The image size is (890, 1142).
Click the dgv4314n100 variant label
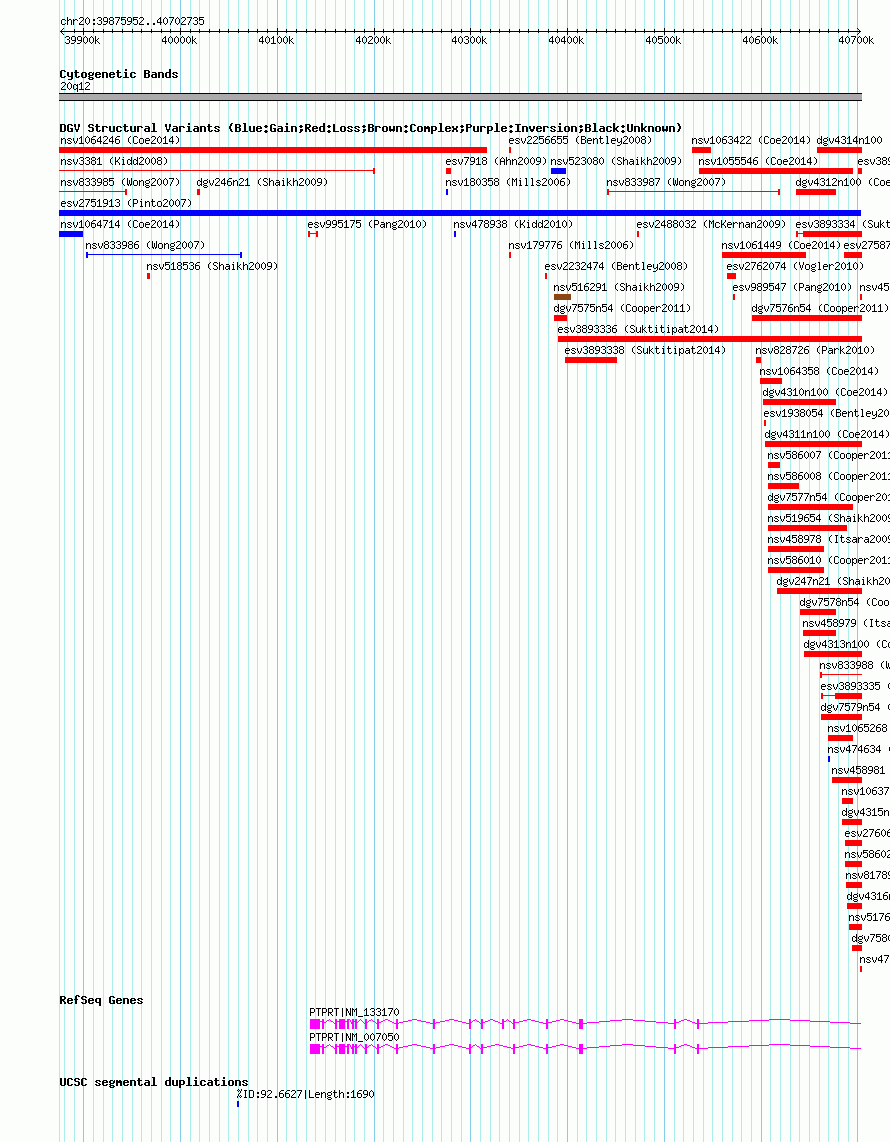849,141
